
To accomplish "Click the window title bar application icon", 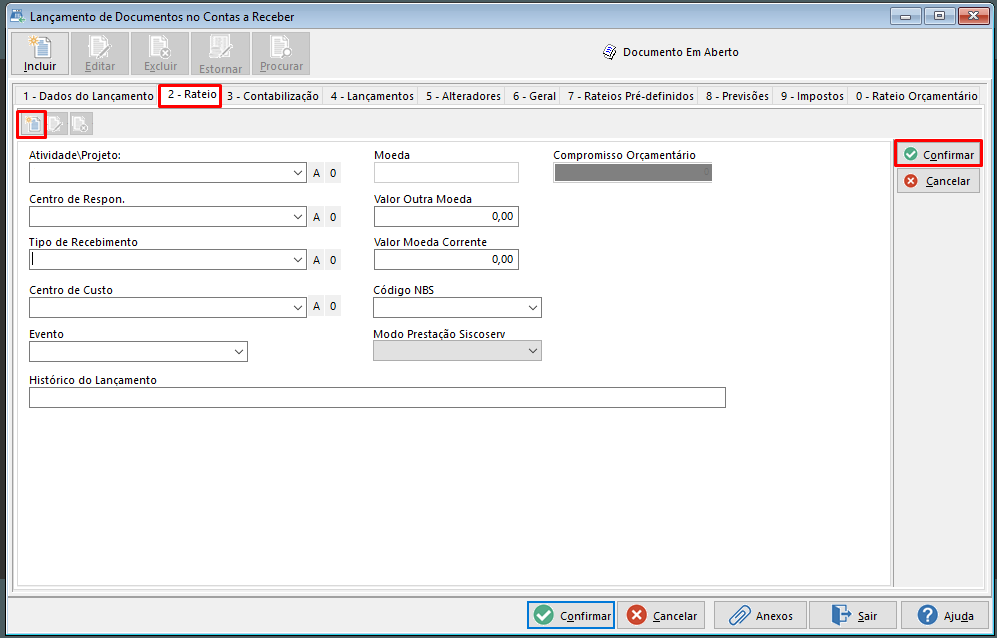I will pos(18,15).
